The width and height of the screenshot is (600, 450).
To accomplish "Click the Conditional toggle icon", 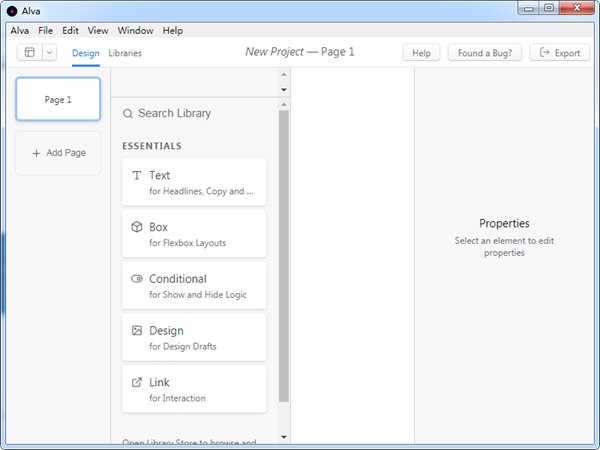I will coord(137,279).
